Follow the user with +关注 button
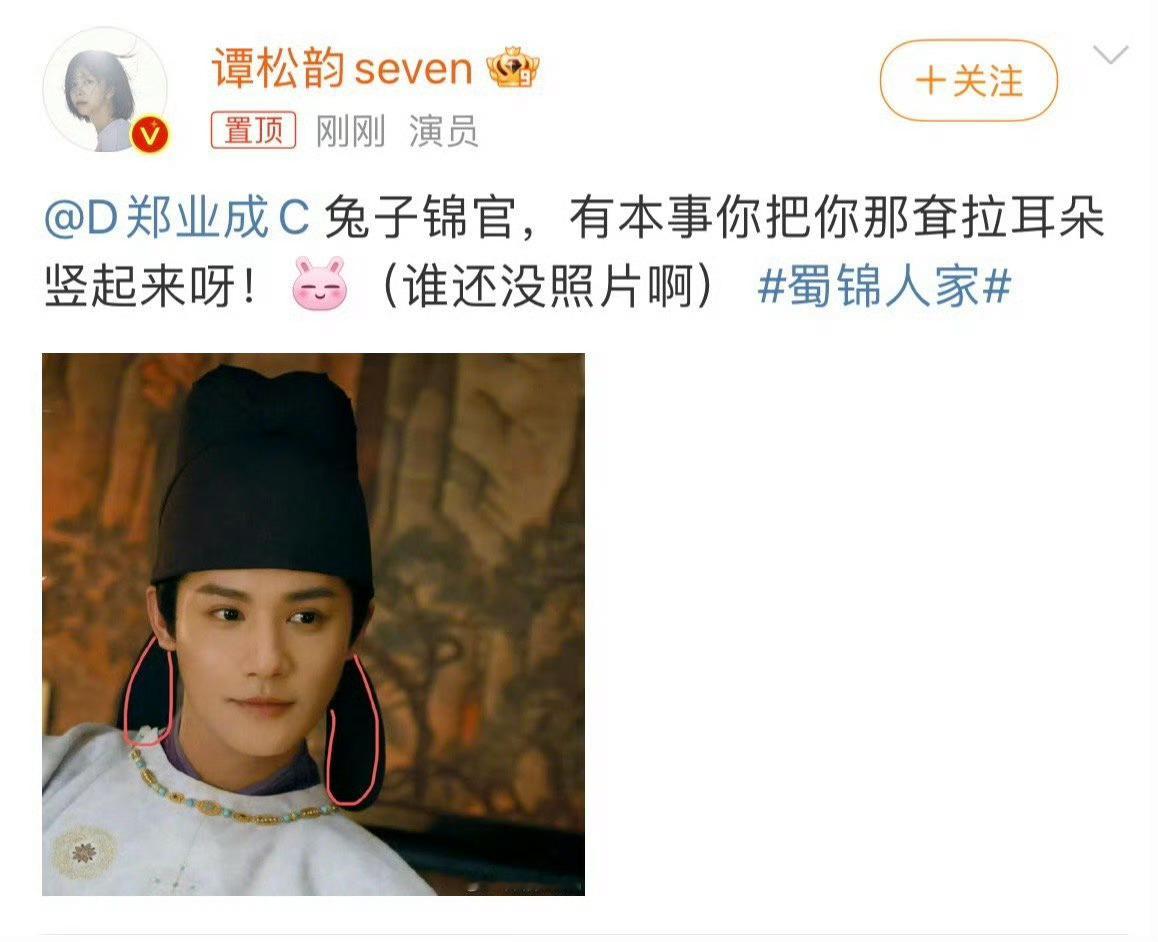The height and width of the screenshot is (942, 1158). (x=969, y=80)
